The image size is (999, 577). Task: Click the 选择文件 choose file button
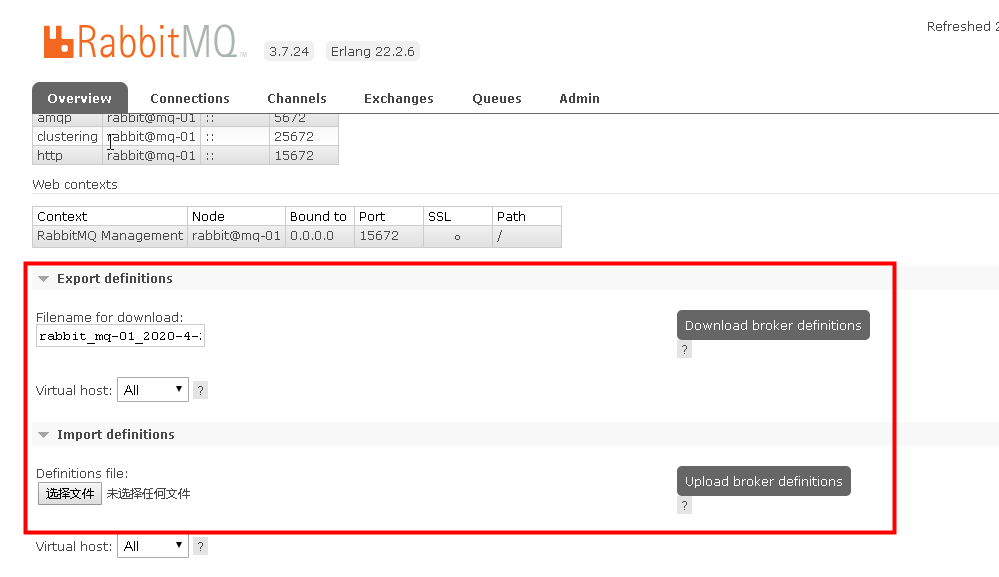(69, 494)
